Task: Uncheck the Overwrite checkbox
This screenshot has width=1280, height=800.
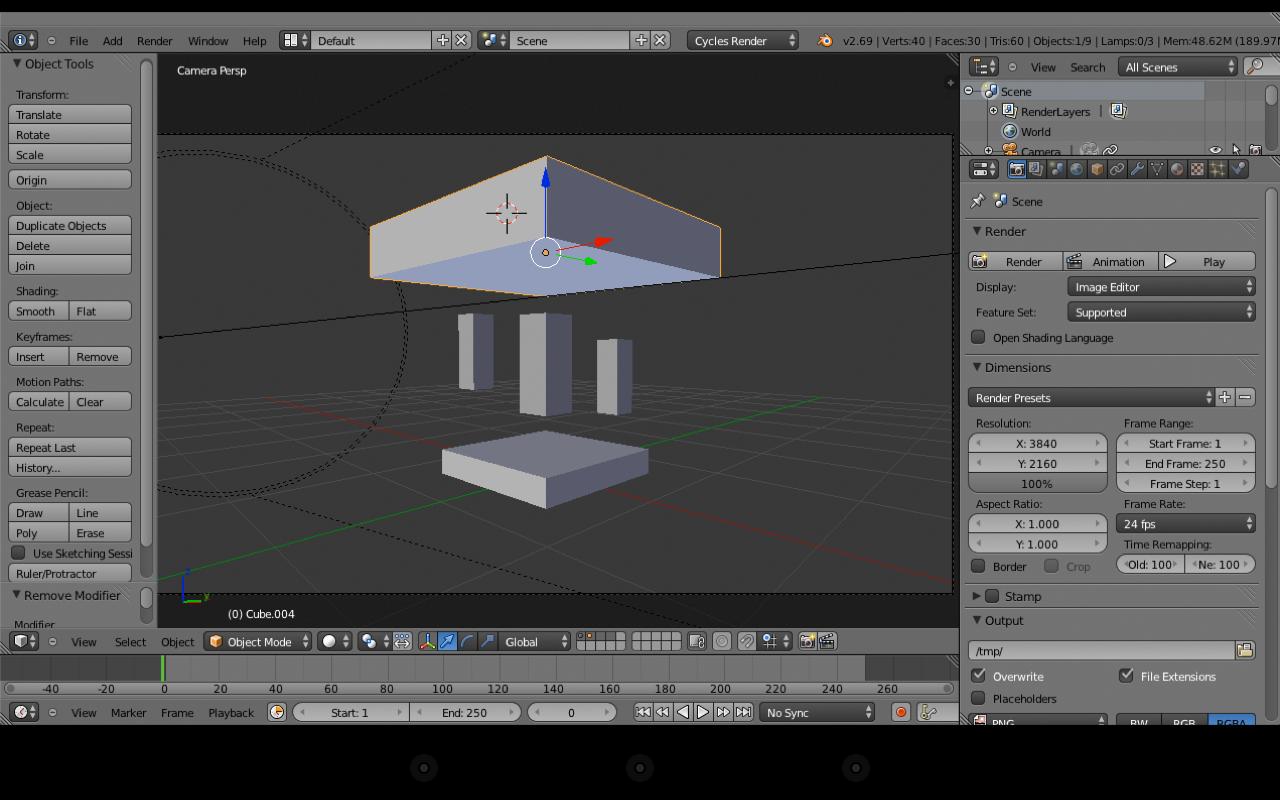Action: pyautogui.click(x=979, y=676)
